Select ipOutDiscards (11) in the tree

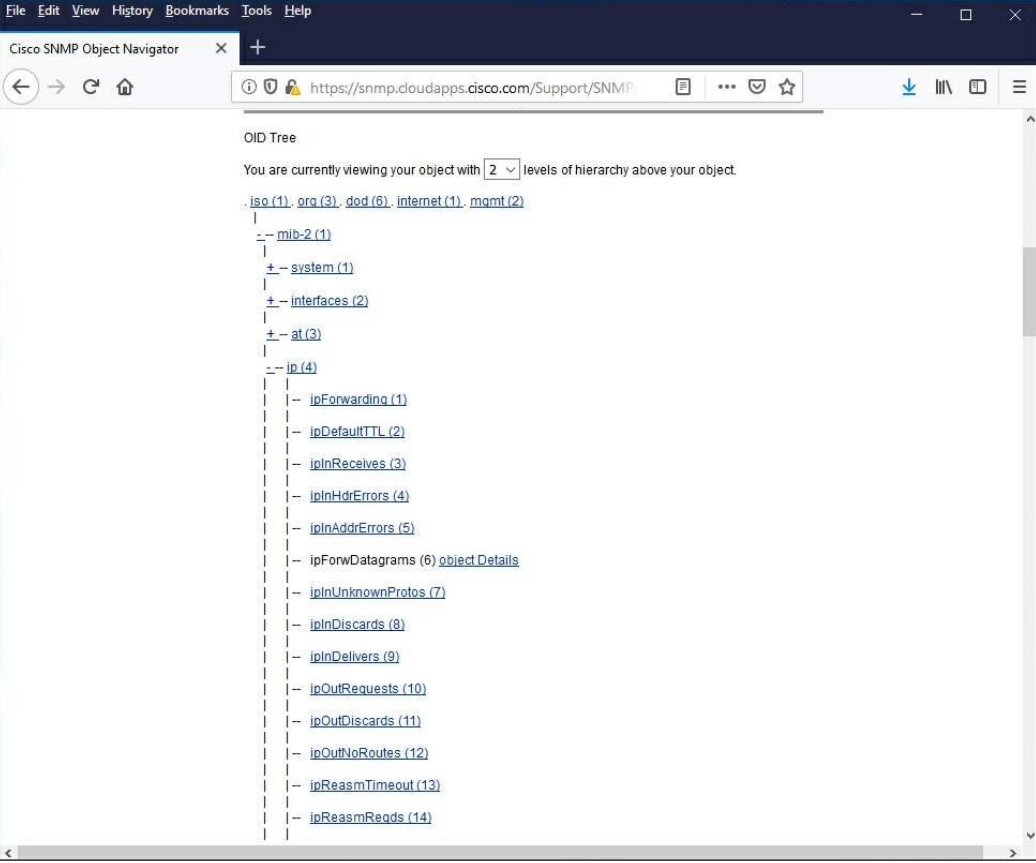pyautogui.click(x=365, y=721)
